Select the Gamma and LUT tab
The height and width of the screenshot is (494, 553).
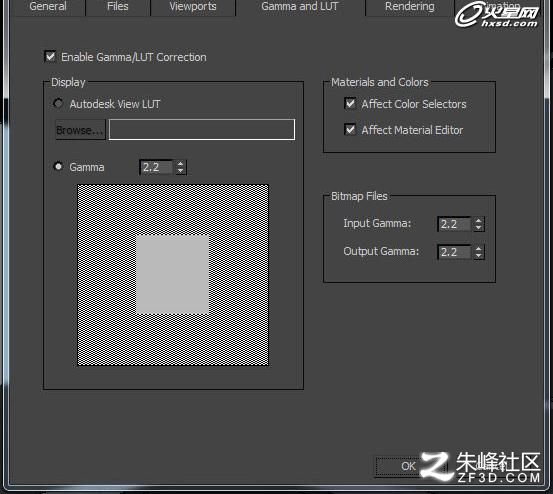point(300,6)
